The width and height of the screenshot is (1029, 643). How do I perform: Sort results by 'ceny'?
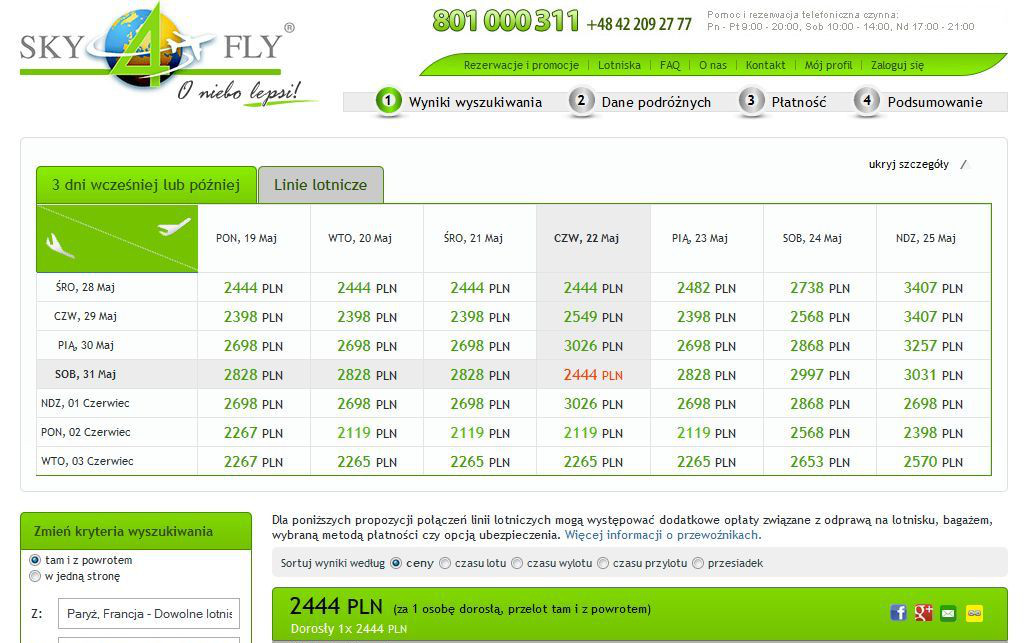(x=396, y=563)
